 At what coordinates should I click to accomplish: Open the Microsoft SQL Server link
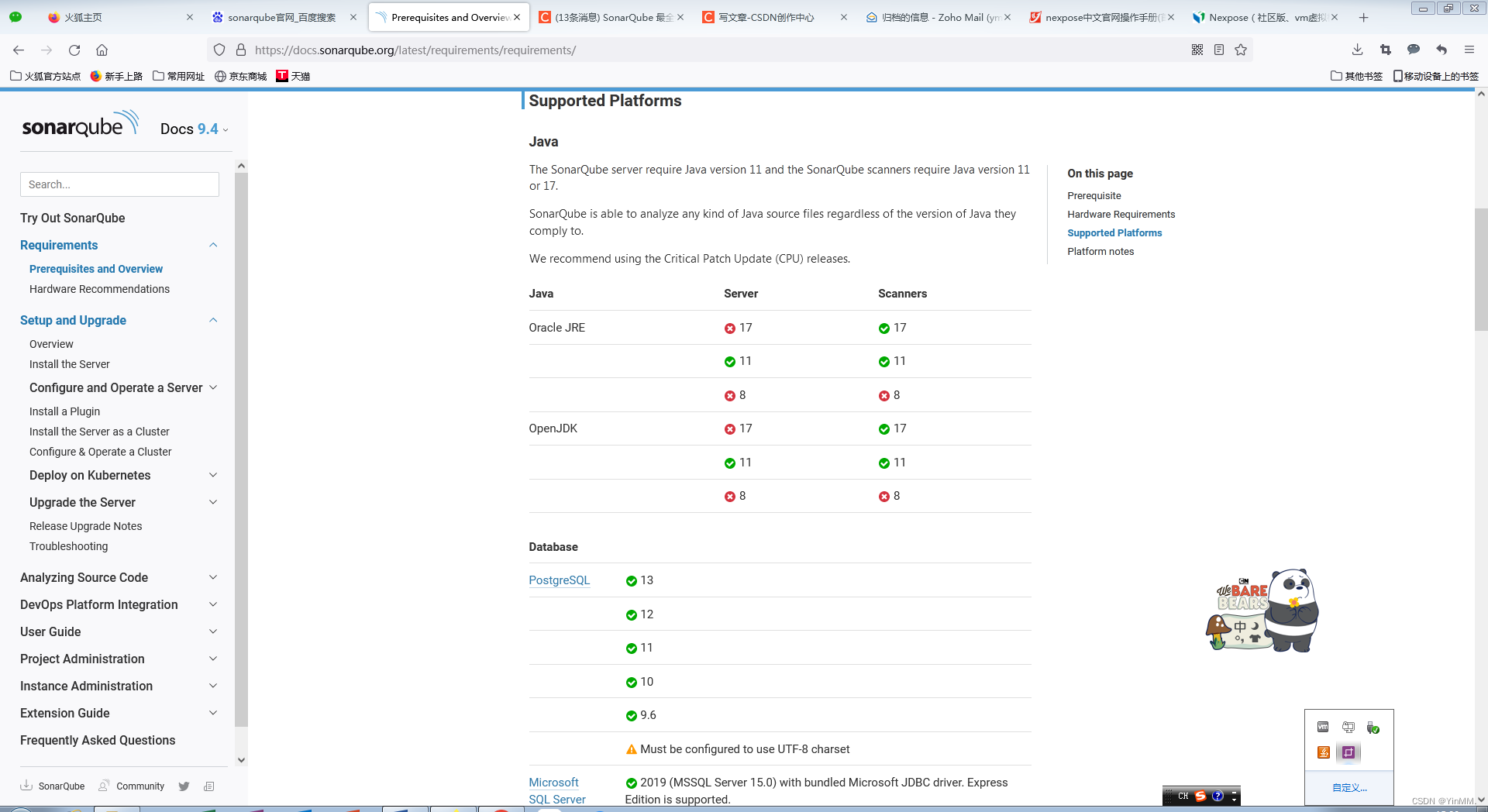(556, 791)
